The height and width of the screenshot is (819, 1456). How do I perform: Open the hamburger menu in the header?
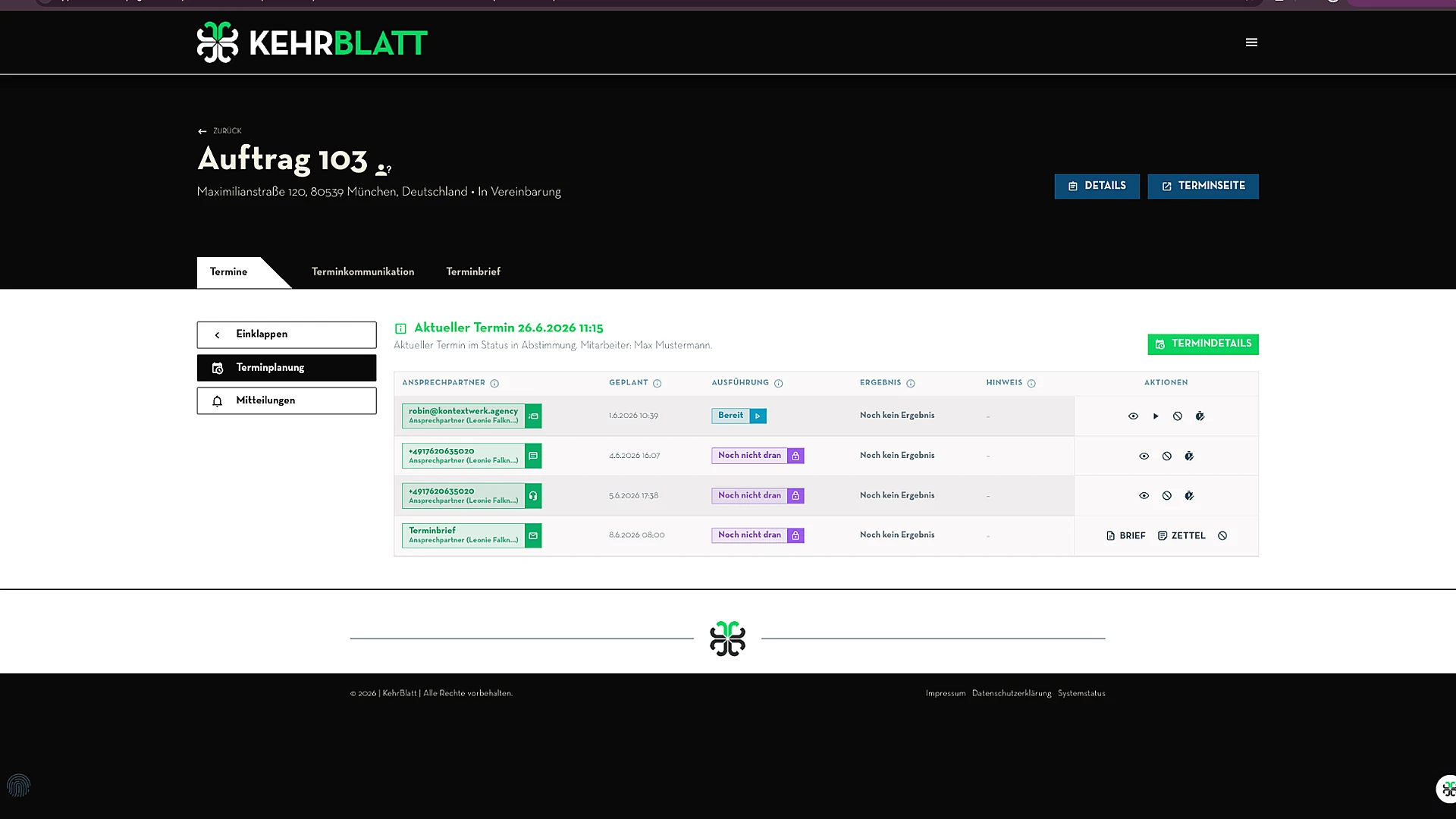(1251, 42)
